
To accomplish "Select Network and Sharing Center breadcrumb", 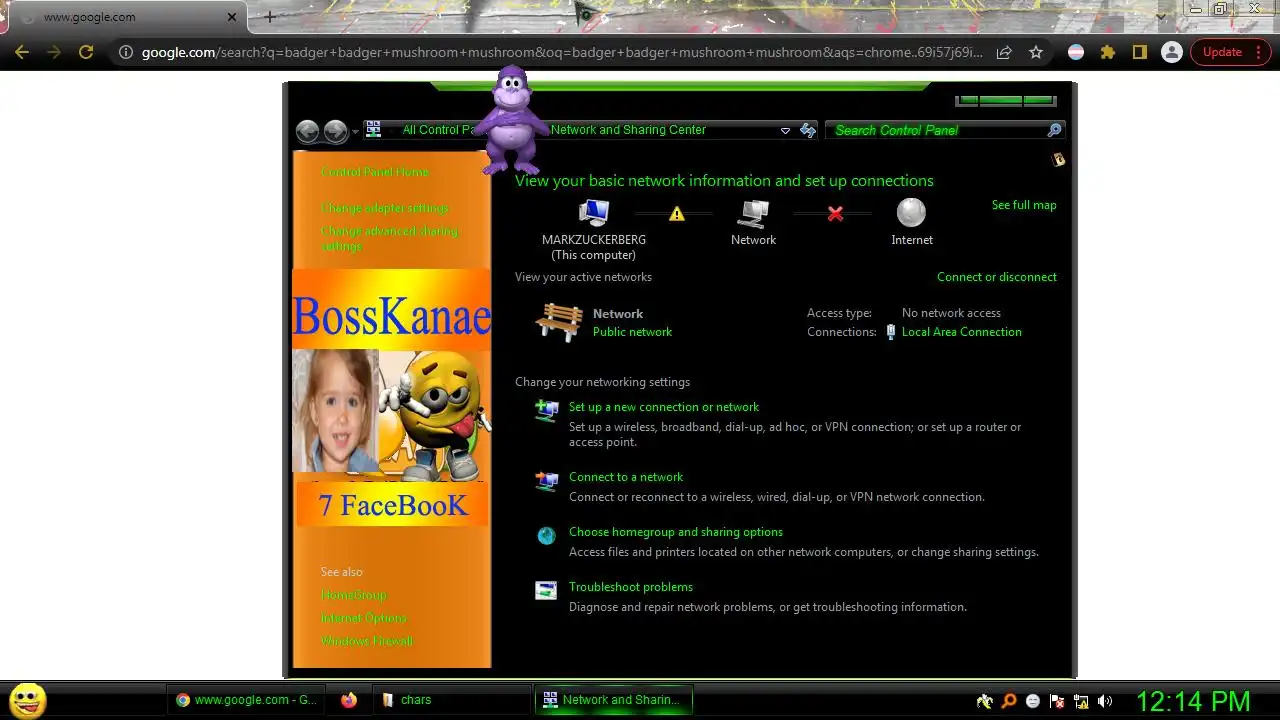I will point(628,130).
